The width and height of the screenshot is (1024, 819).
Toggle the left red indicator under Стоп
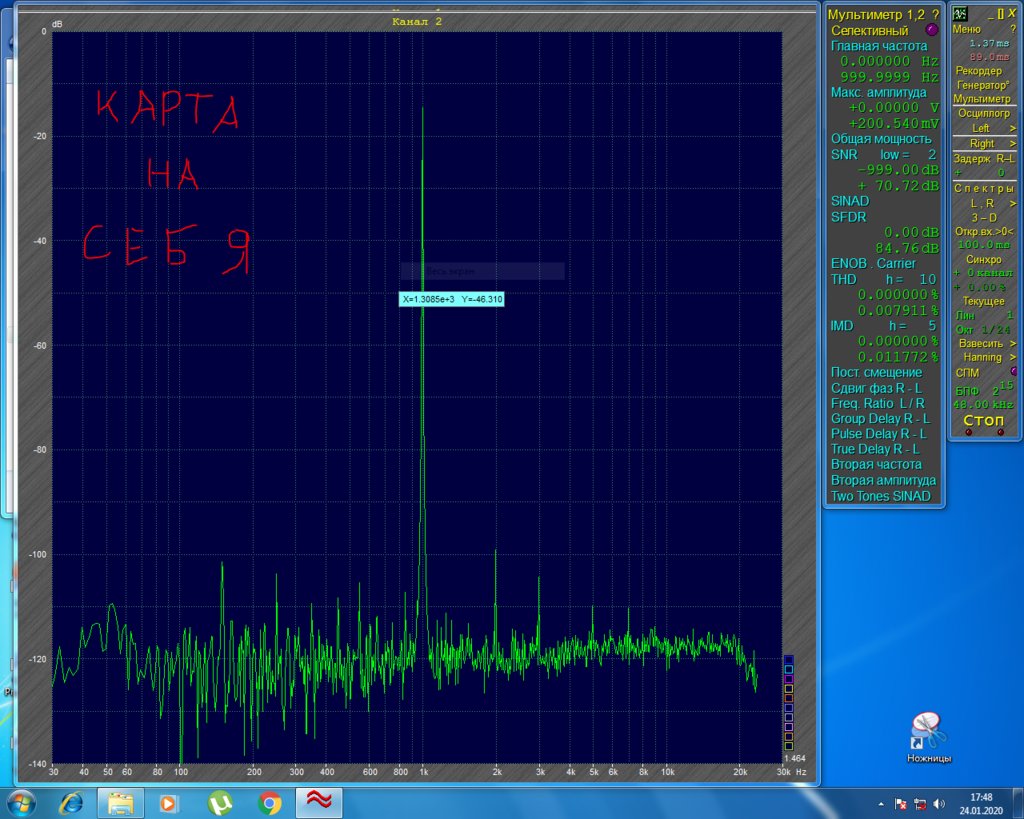point(969,432)
